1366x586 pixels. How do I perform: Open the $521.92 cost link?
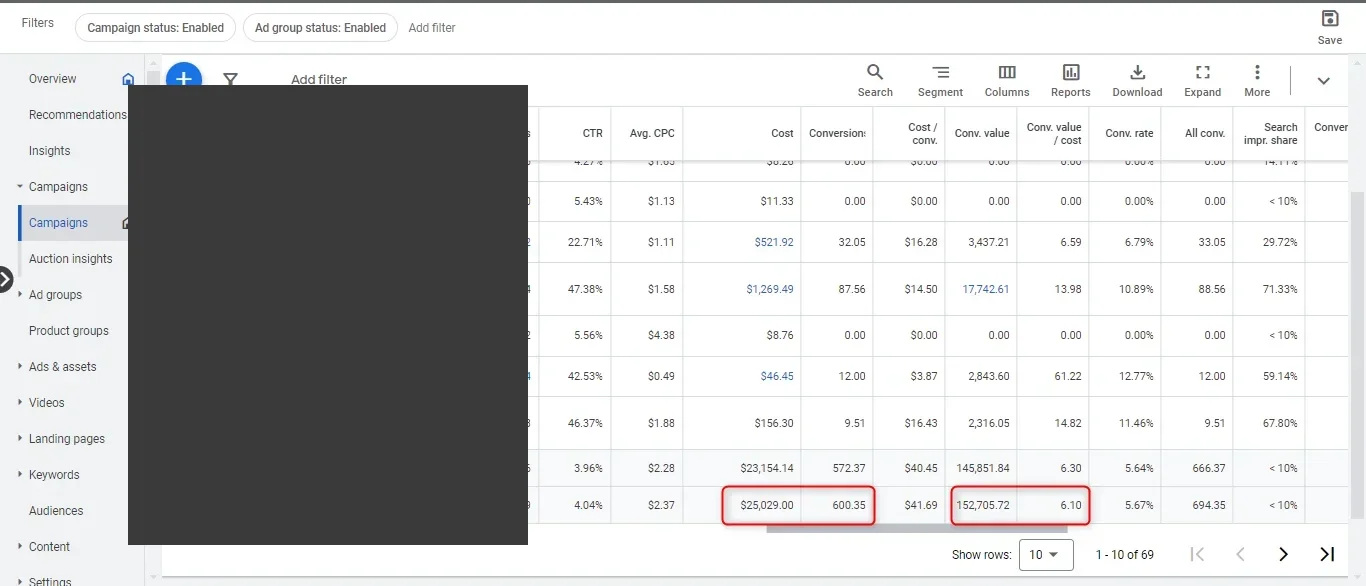coord(774,242)
